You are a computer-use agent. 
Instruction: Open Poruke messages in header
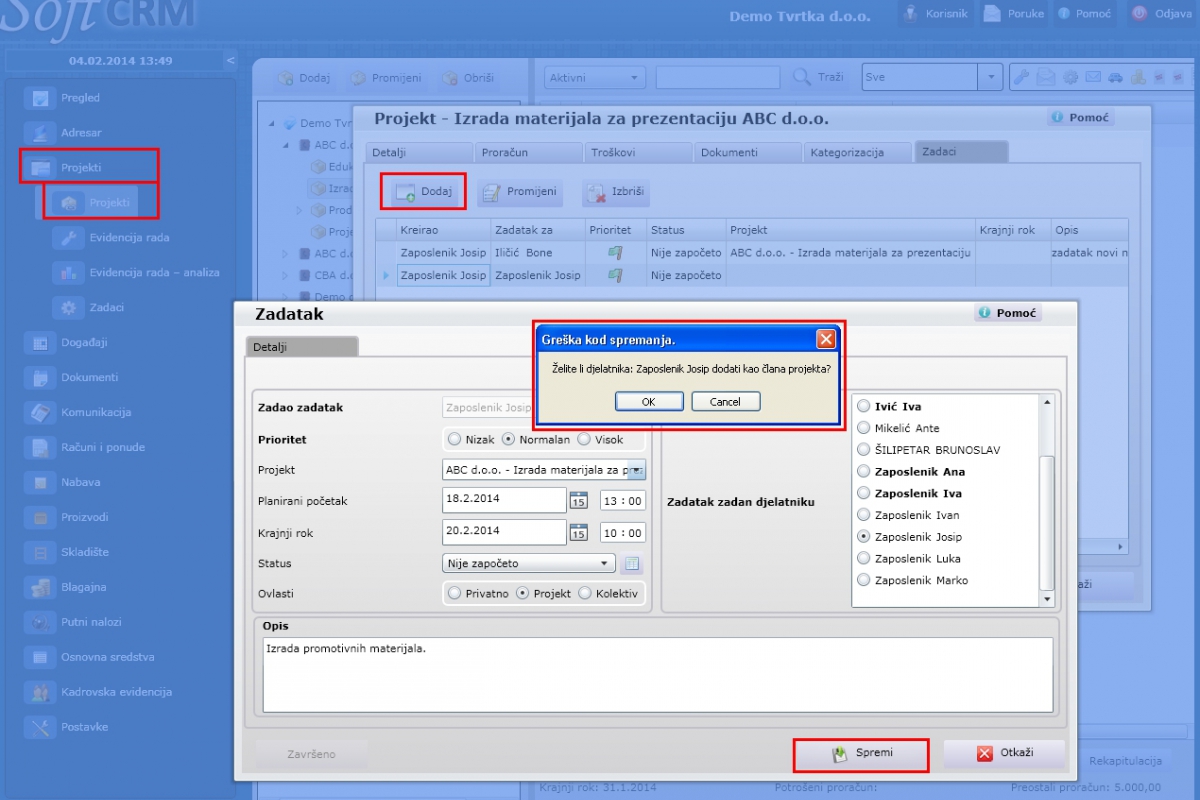tap(1014, 14)
